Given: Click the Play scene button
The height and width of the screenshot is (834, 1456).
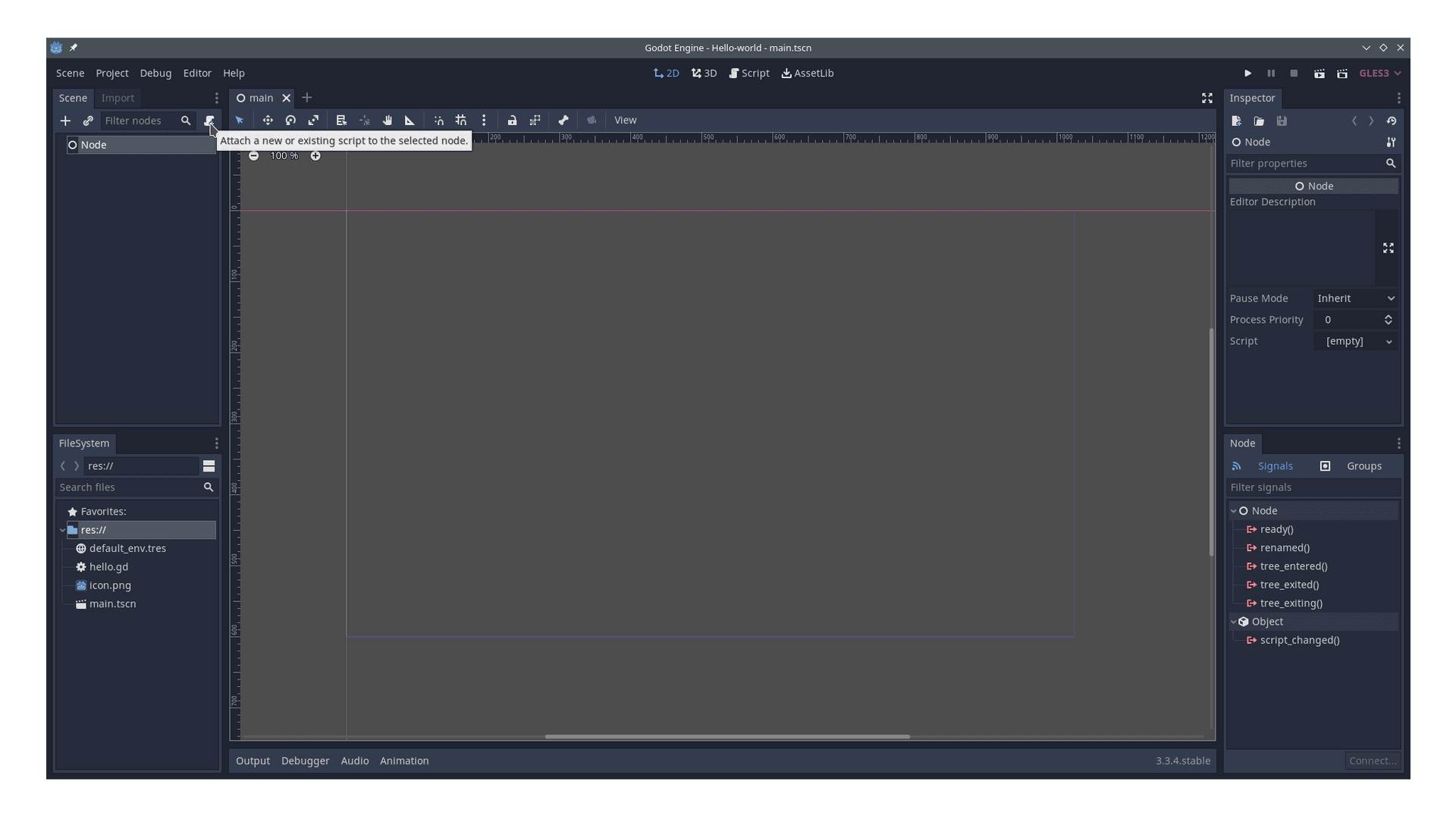Looking at the screenshot, I should 1320,73.
